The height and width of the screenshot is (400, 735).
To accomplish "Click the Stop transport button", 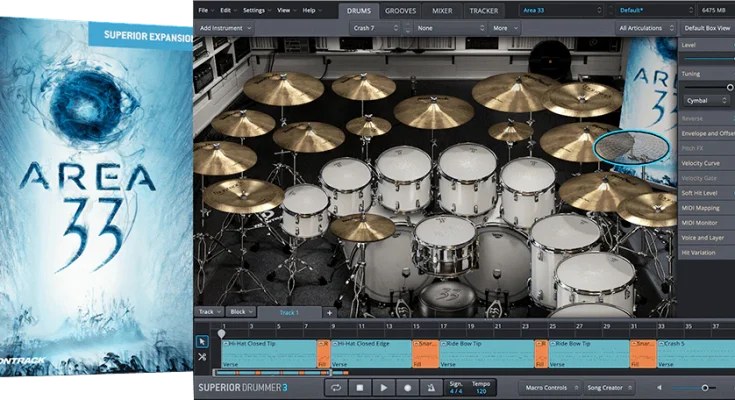I will tap(358, 387).
